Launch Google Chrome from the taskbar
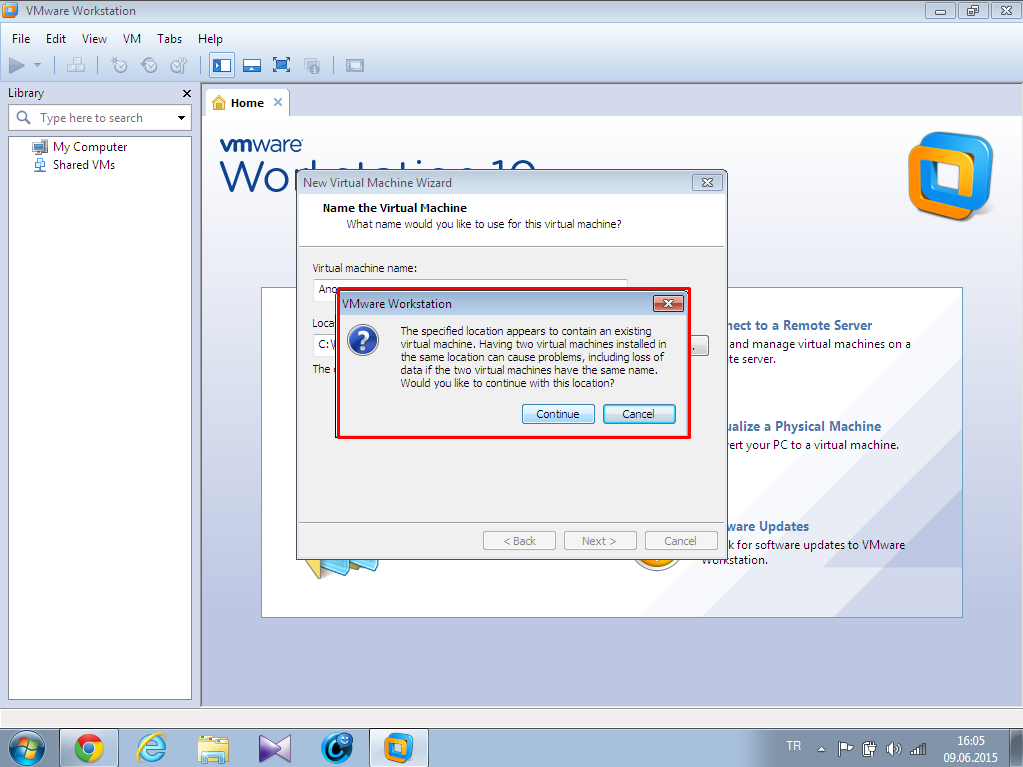This screenshot has width=1023, height=767. click(x=89, y=748)
